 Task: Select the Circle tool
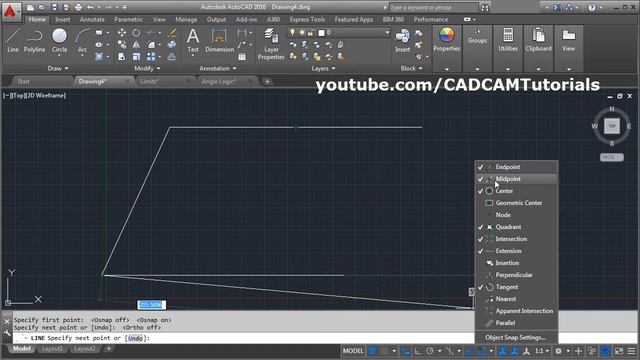click(x=59, y=40)
